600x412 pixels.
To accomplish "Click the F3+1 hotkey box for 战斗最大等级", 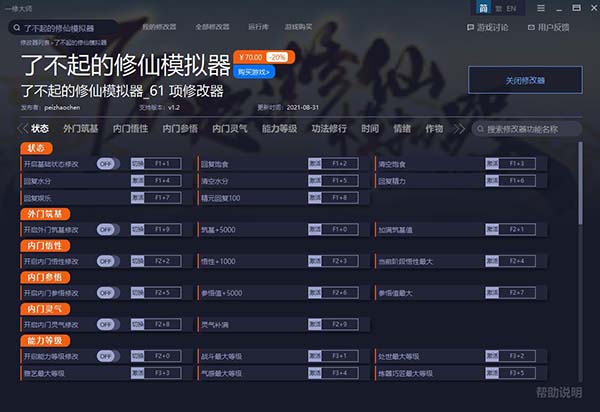I will (x=340, y=356).
